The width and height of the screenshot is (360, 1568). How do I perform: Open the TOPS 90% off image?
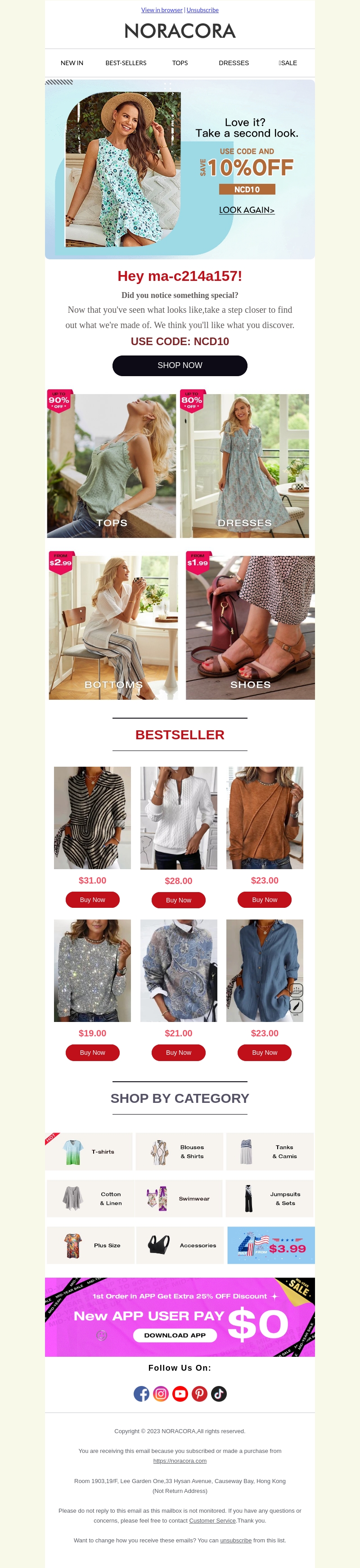[x=112, y=466]
